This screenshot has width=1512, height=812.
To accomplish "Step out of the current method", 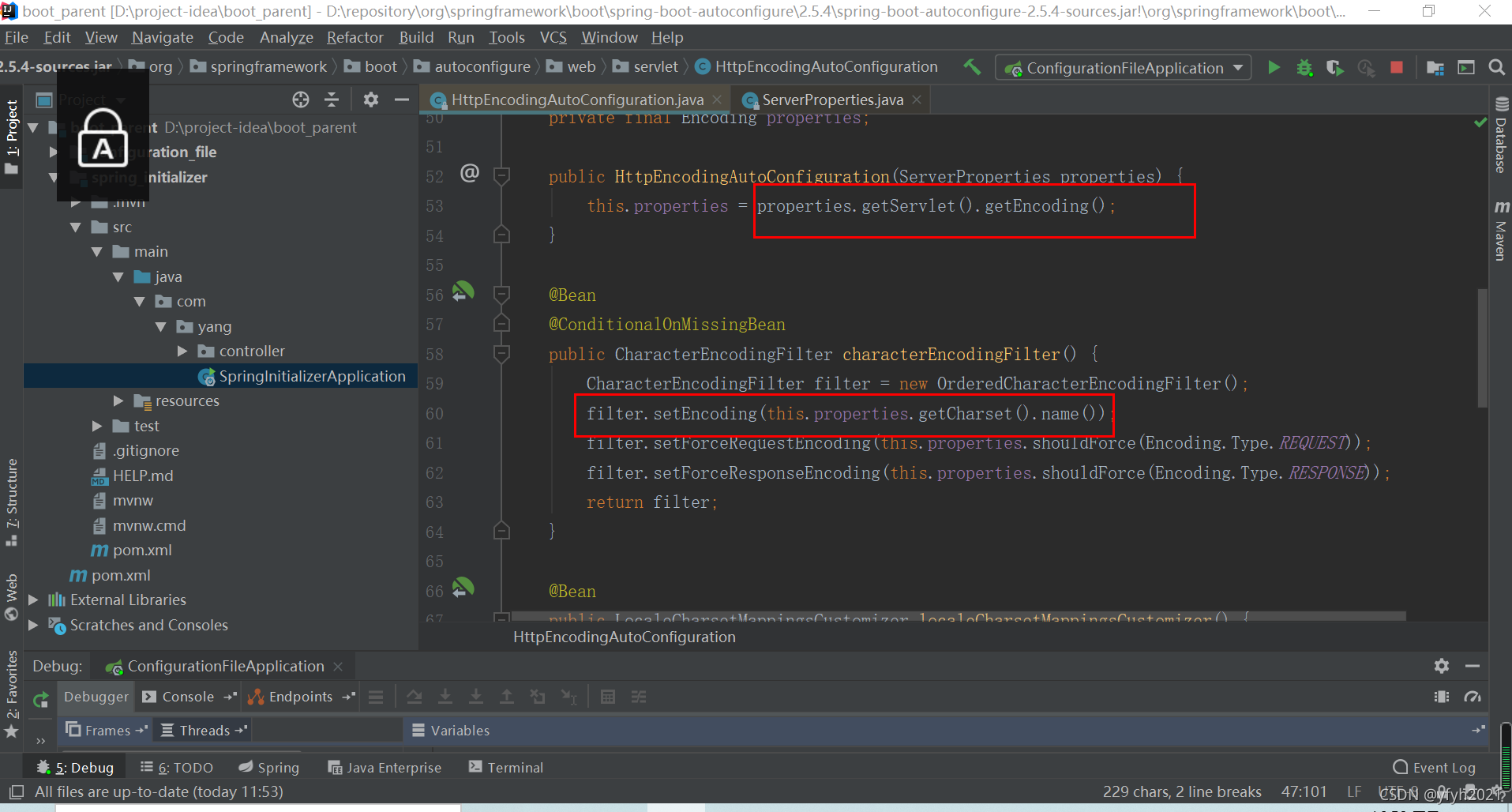I will pos(508,696).
